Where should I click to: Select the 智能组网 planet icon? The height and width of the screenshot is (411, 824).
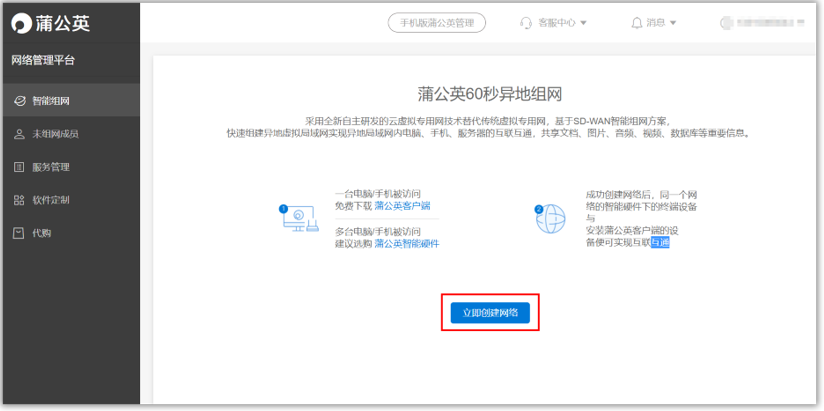coord(19,101)
